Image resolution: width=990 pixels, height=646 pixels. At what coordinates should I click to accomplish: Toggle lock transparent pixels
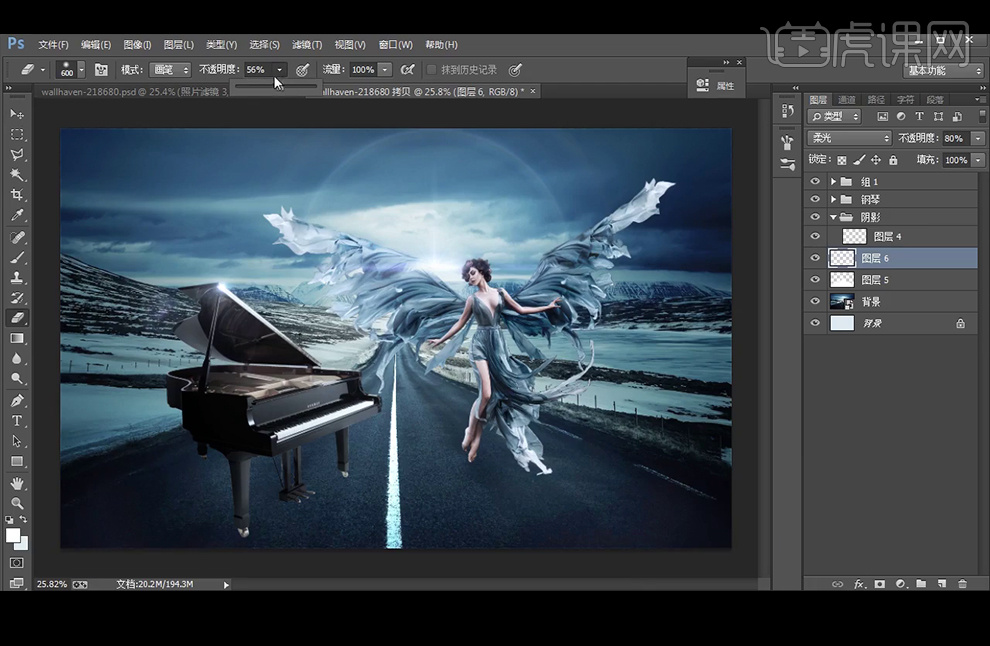point(842,160)
